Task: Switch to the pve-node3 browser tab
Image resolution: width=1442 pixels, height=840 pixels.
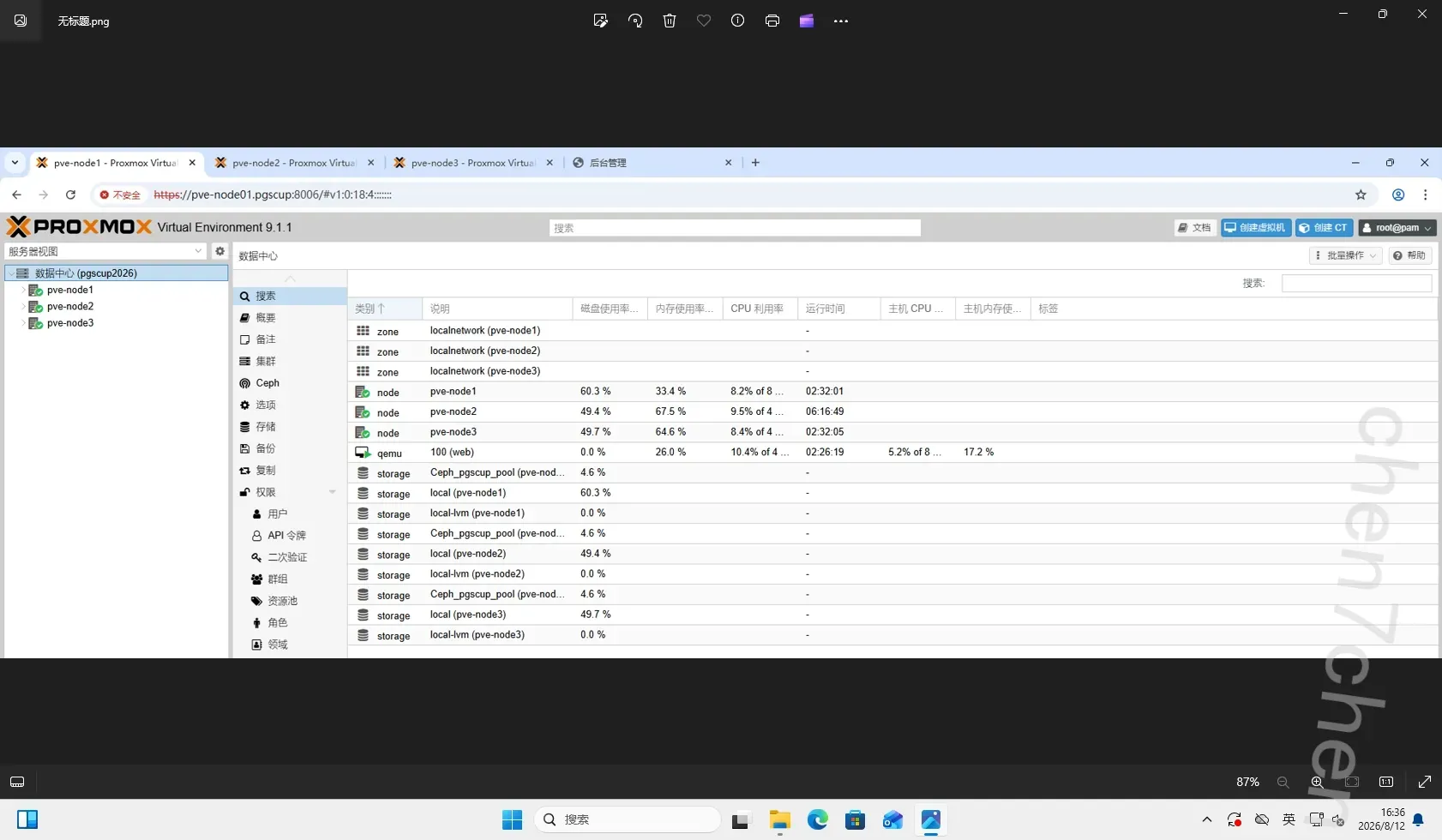Action: pos(473,163)
